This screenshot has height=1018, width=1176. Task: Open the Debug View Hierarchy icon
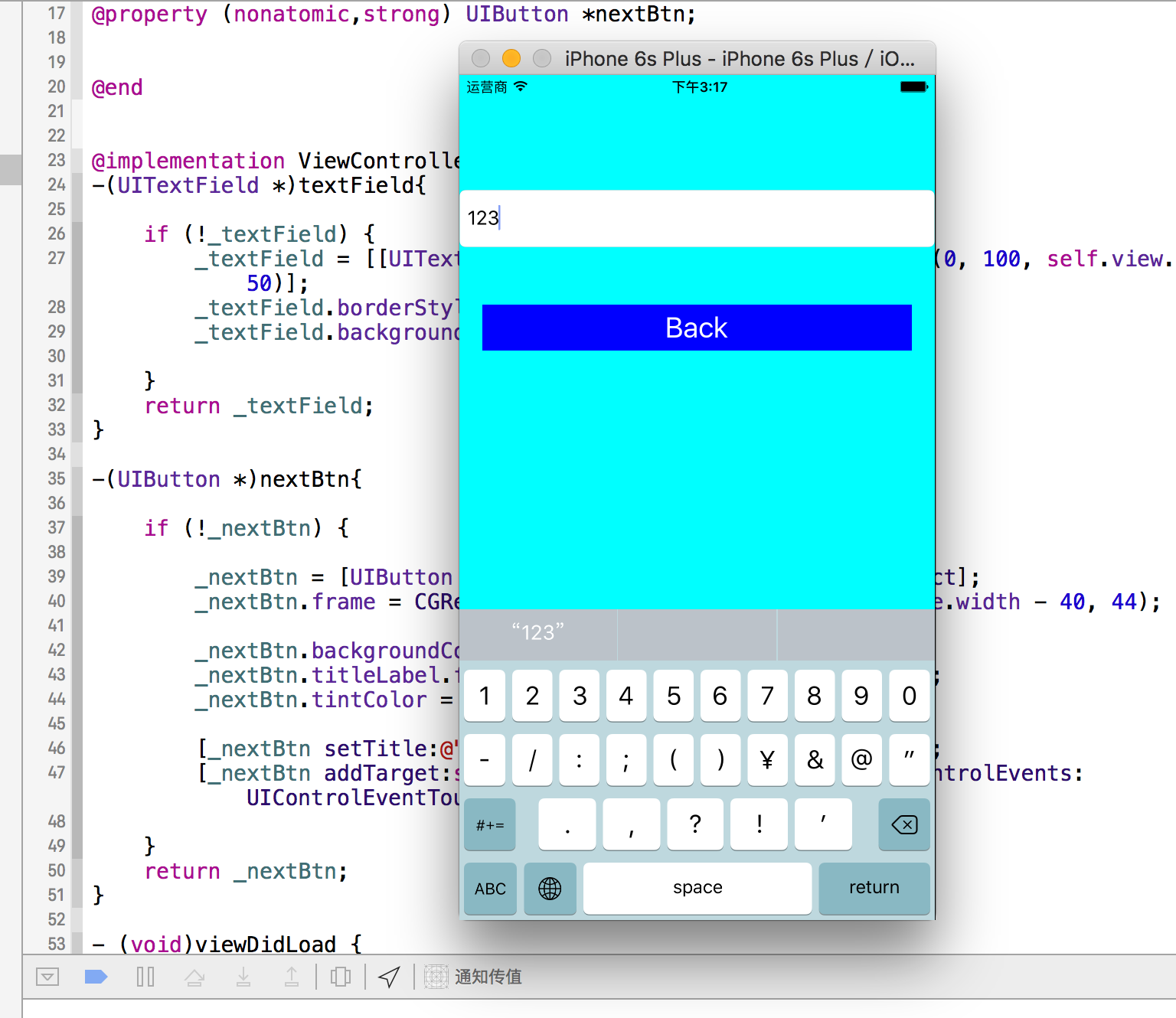point(341,977)
